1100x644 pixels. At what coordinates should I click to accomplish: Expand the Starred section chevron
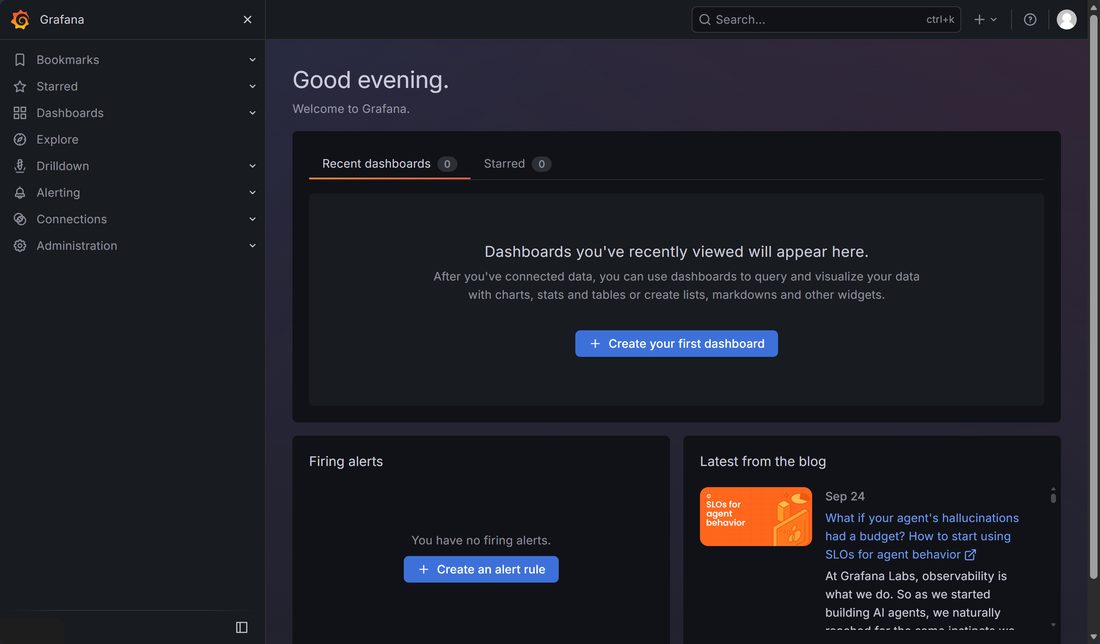pyautogui.click(x=253, y=86)
